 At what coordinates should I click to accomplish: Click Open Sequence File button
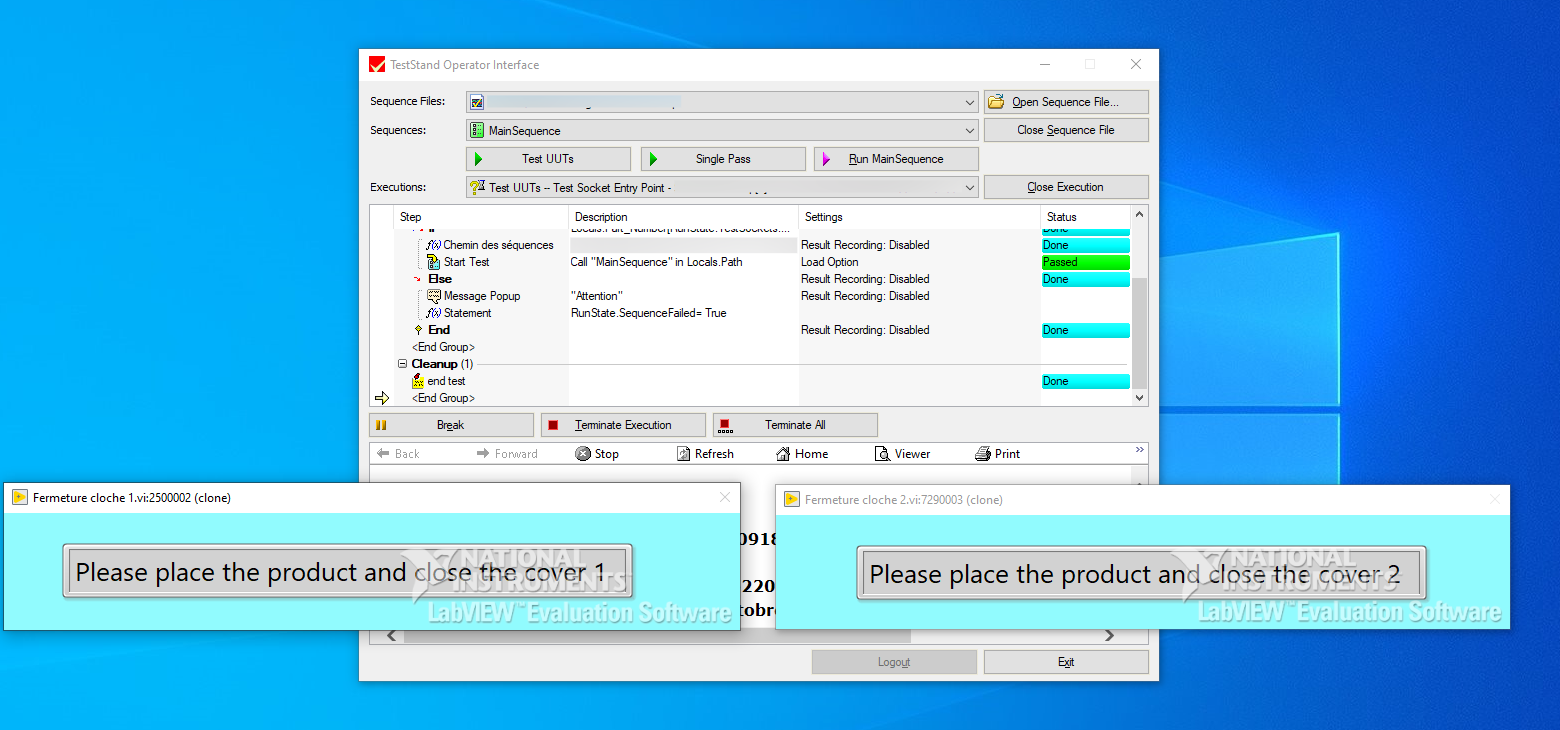click(x=1066, y=102)
